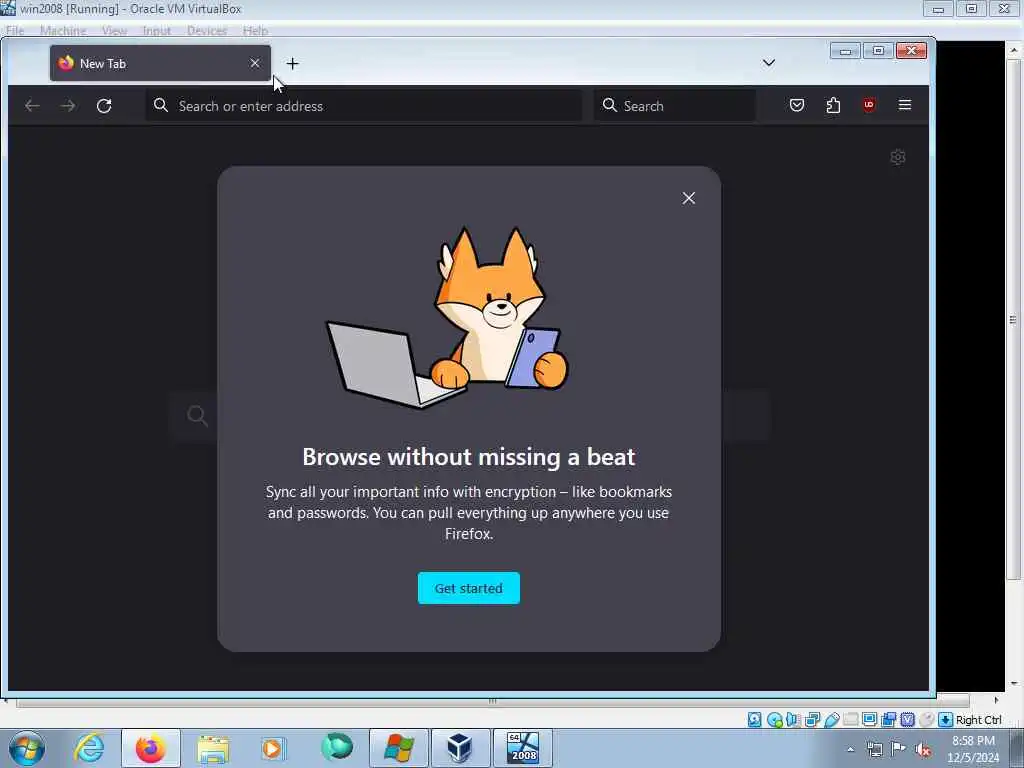Launch Internet Explorer from taskbar

point(89,748)
